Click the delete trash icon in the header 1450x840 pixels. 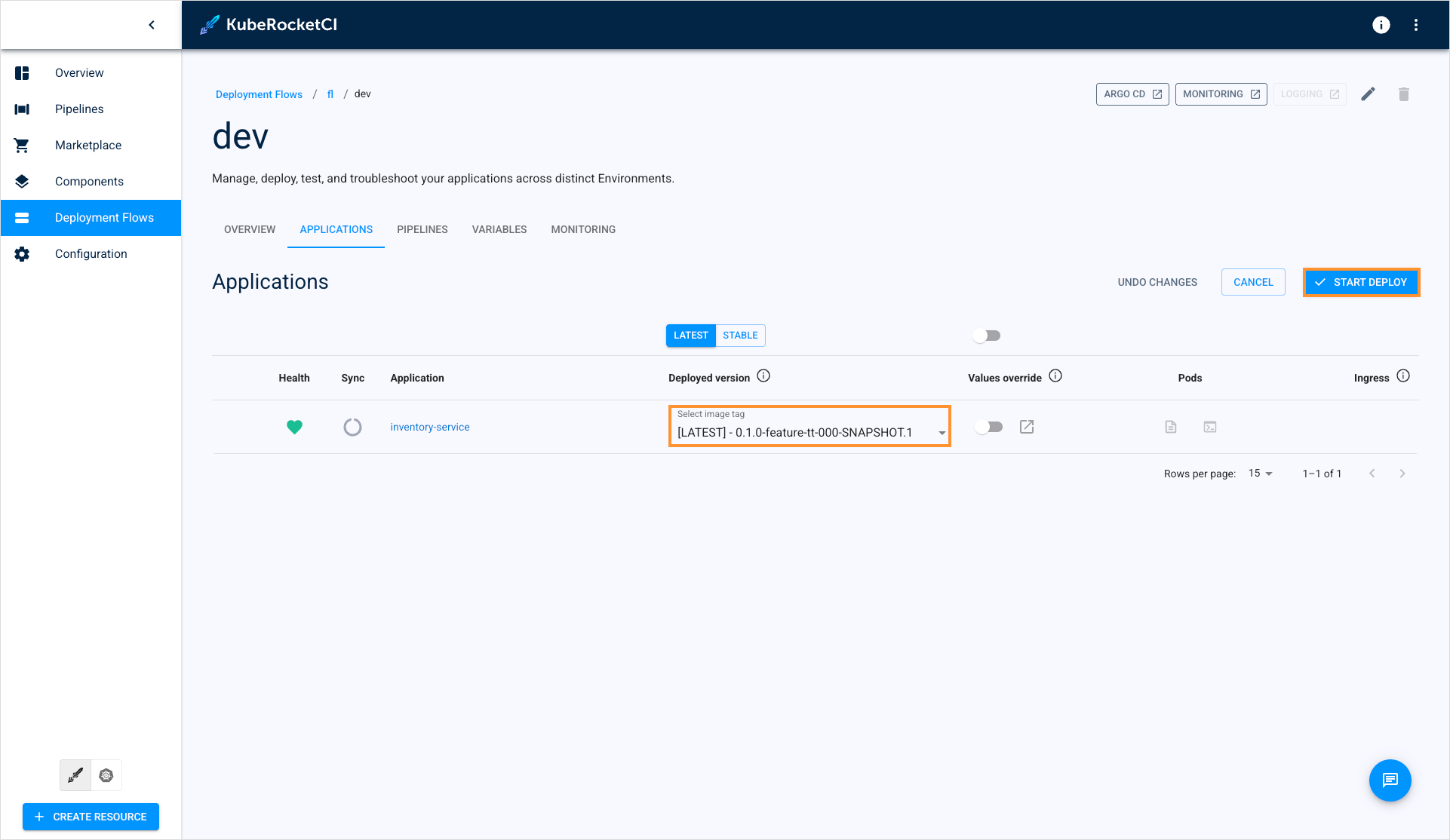1404,94
